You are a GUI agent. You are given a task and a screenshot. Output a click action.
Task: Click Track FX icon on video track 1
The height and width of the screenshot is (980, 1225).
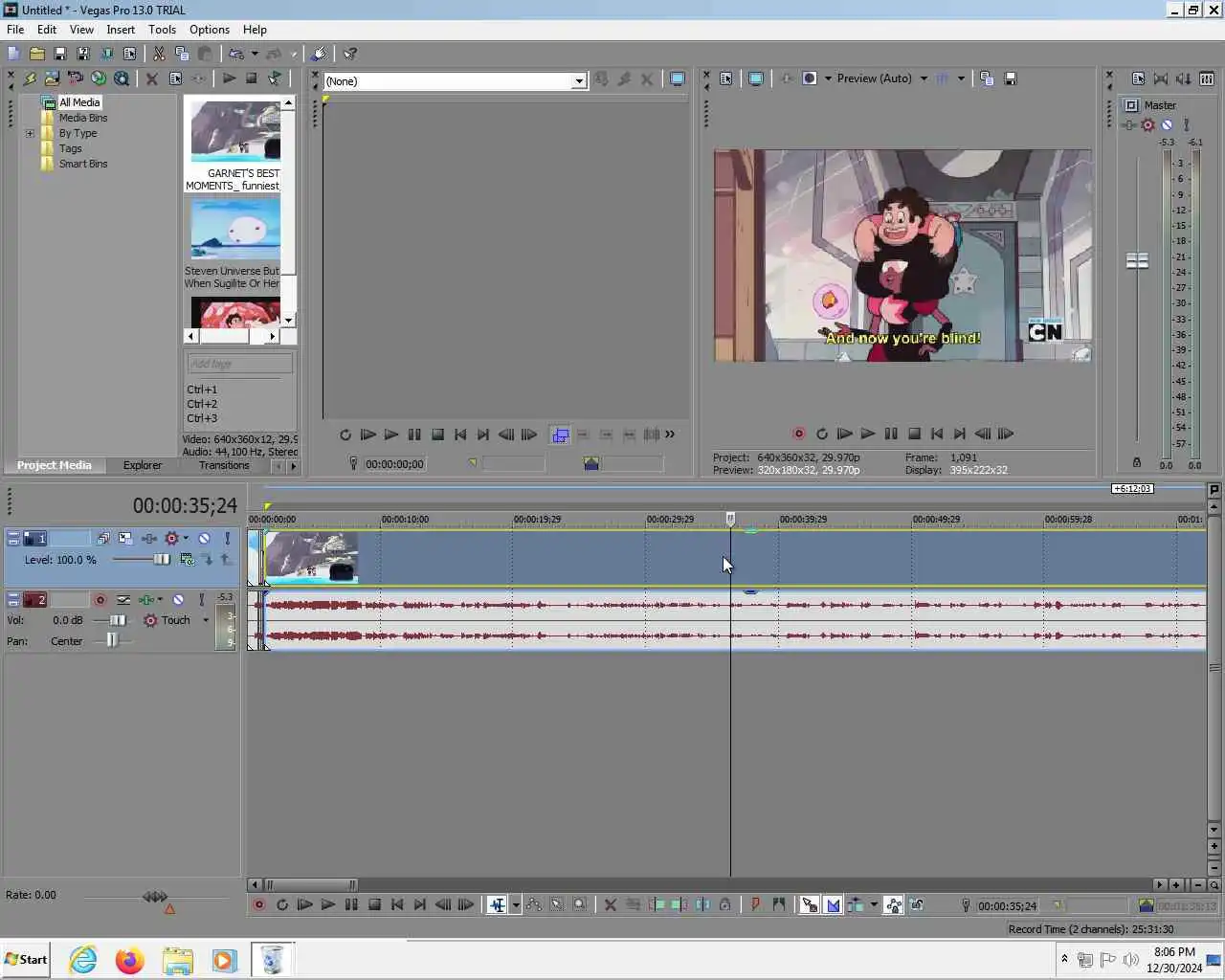point(149,539)
